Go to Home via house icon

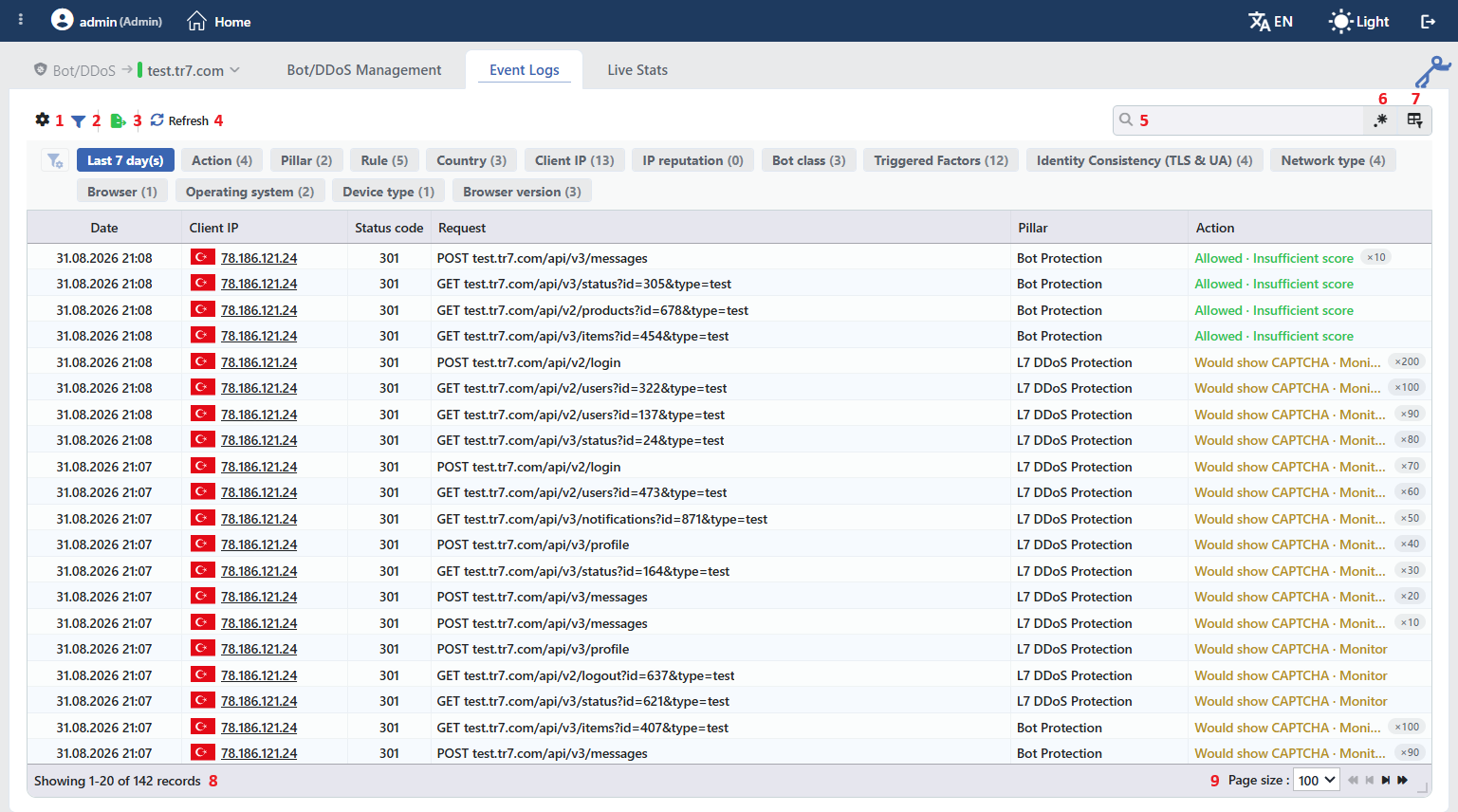pyautogui.click(x=196, y=21)
